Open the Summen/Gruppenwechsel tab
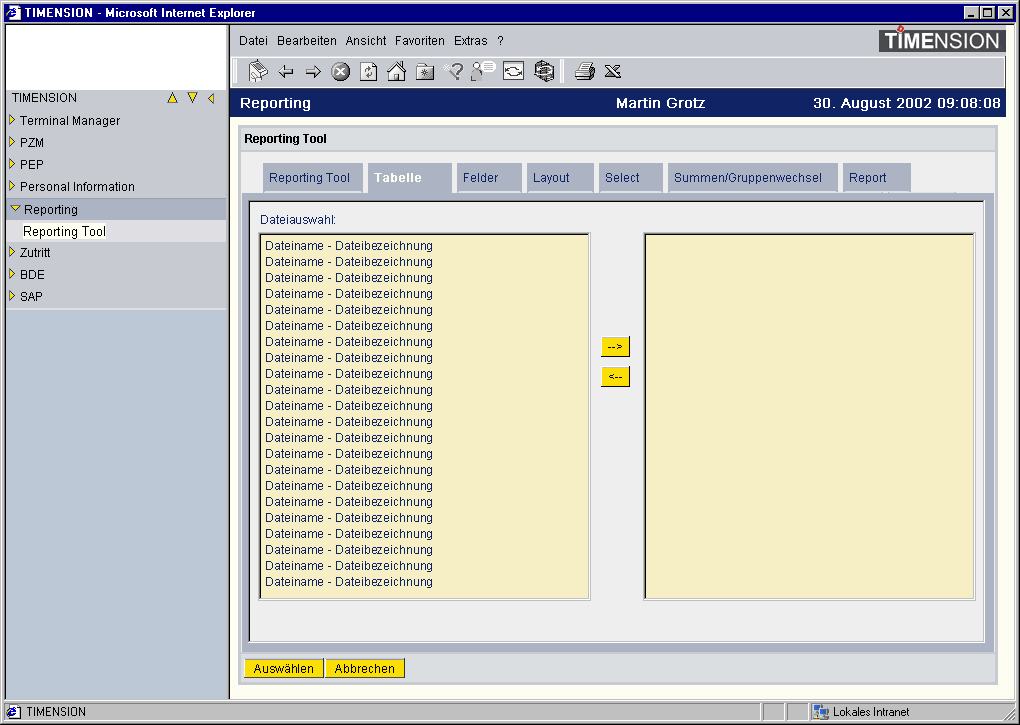The height and width of the screenshot is (725, 1020). click(747, 178)
